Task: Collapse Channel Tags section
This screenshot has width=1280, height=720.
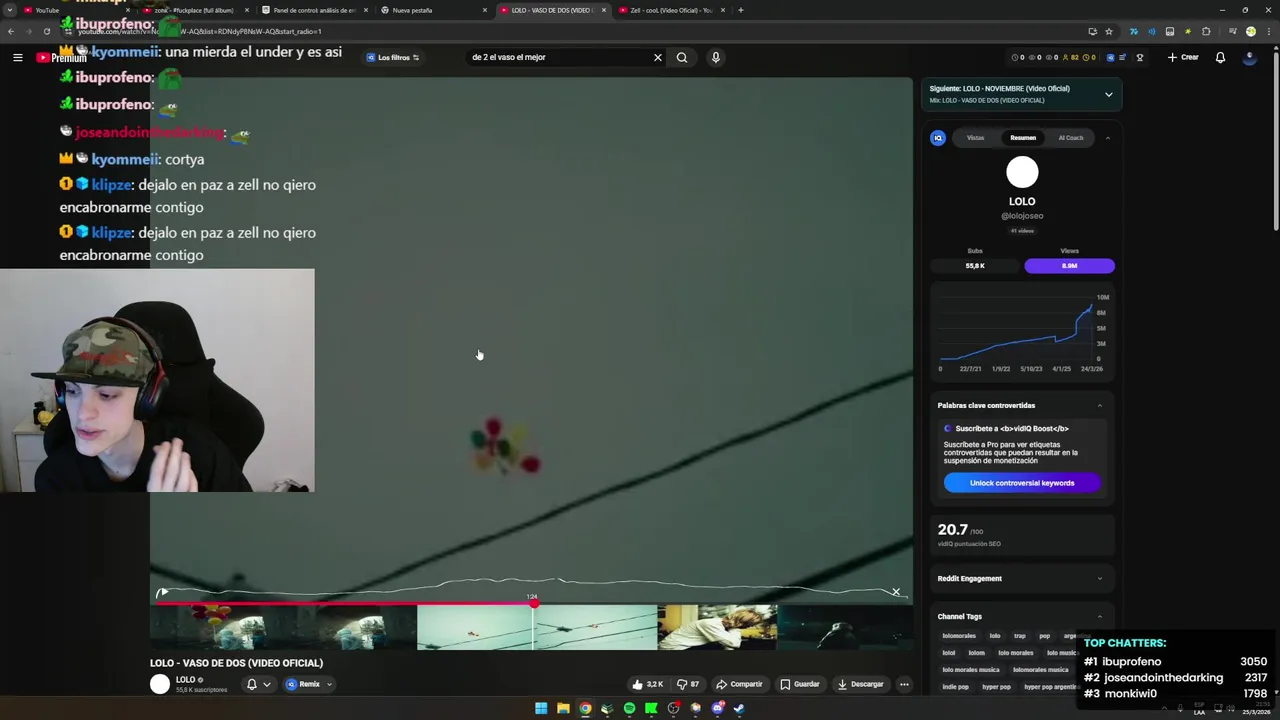Action: pos(1100,616)
